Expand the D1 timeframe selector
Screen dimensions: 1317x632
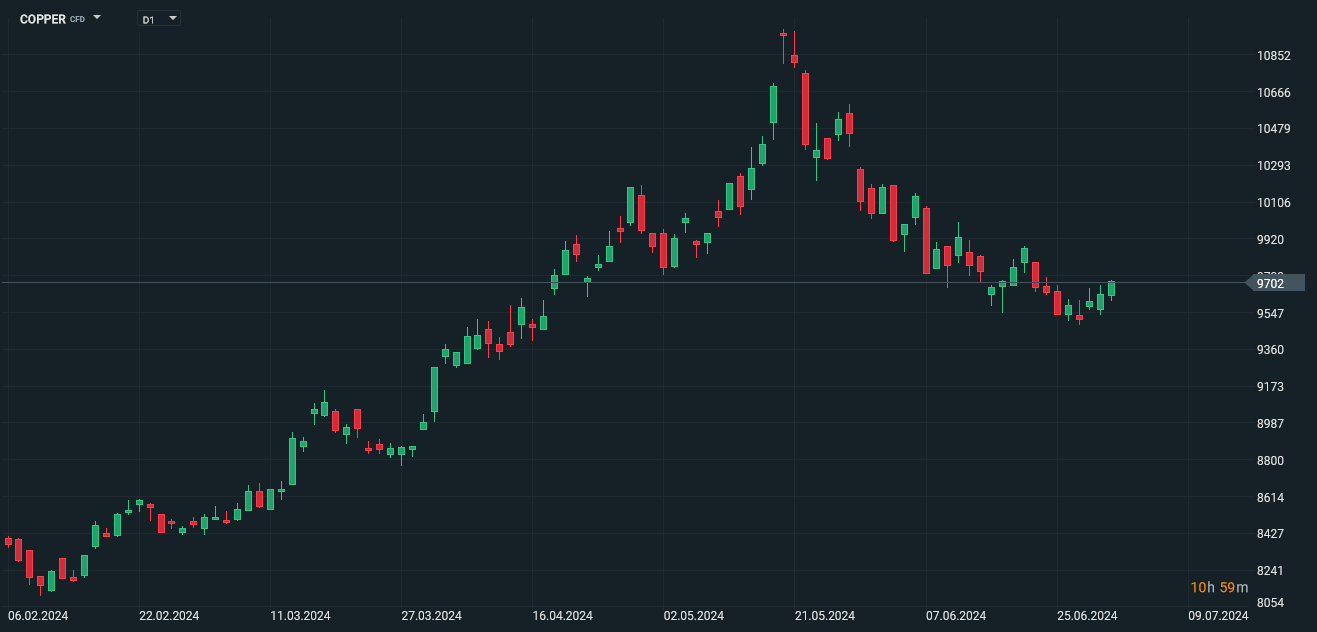tap(158, 19)
